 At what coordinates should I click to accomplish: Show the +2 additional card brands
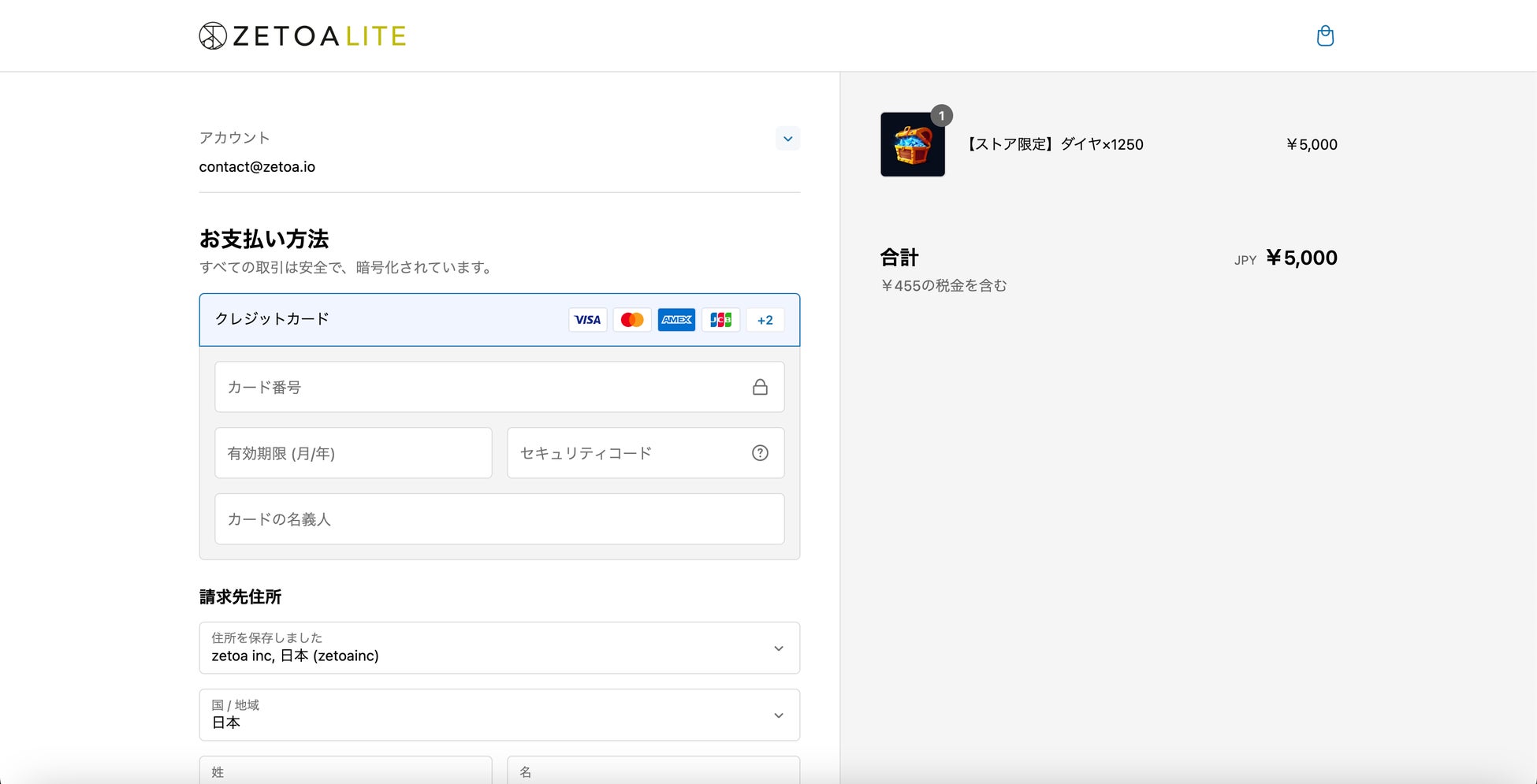click(x=765, y=320)
